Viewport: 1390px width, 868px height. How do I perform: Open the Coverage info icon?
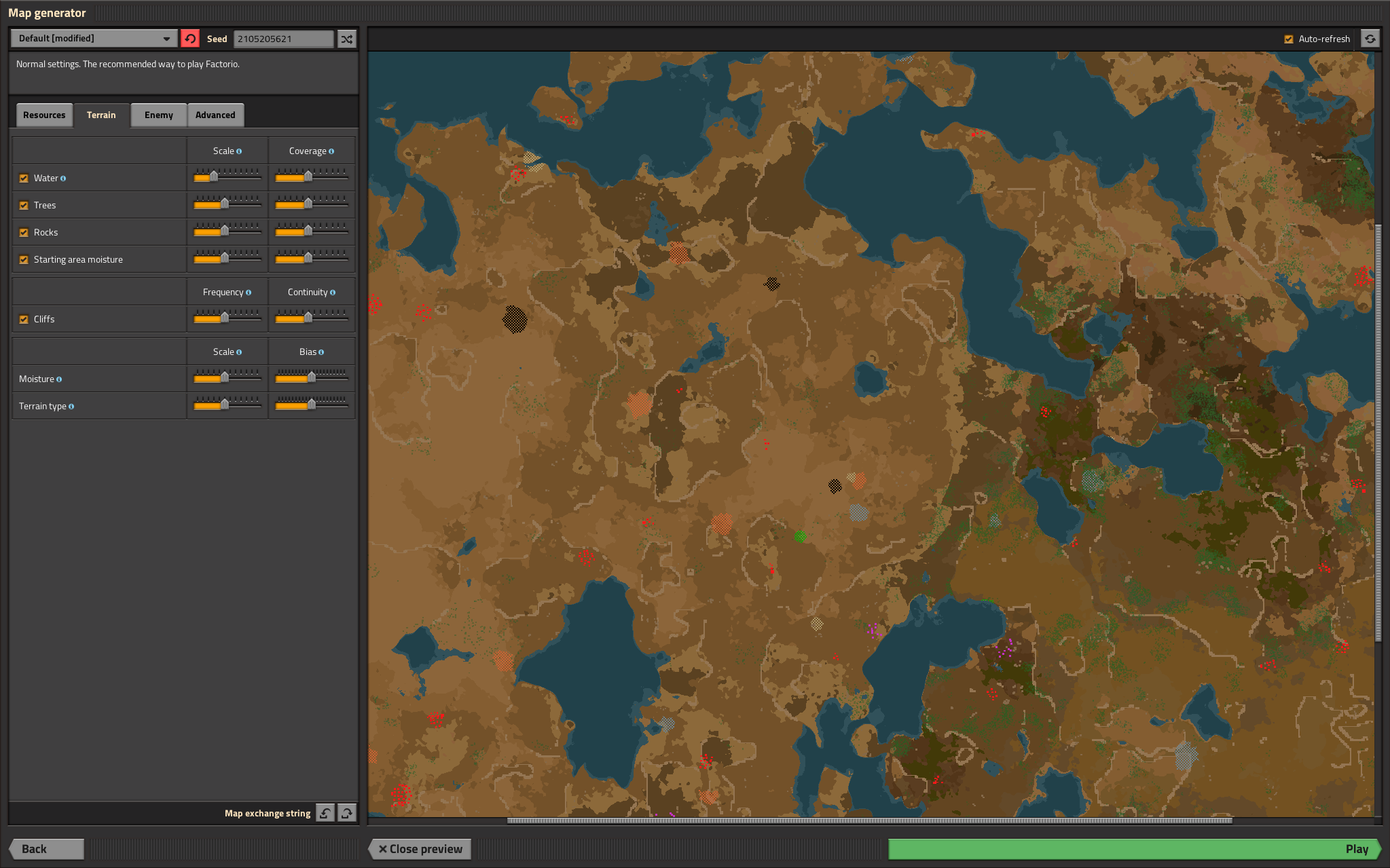(x=331, y=151)
